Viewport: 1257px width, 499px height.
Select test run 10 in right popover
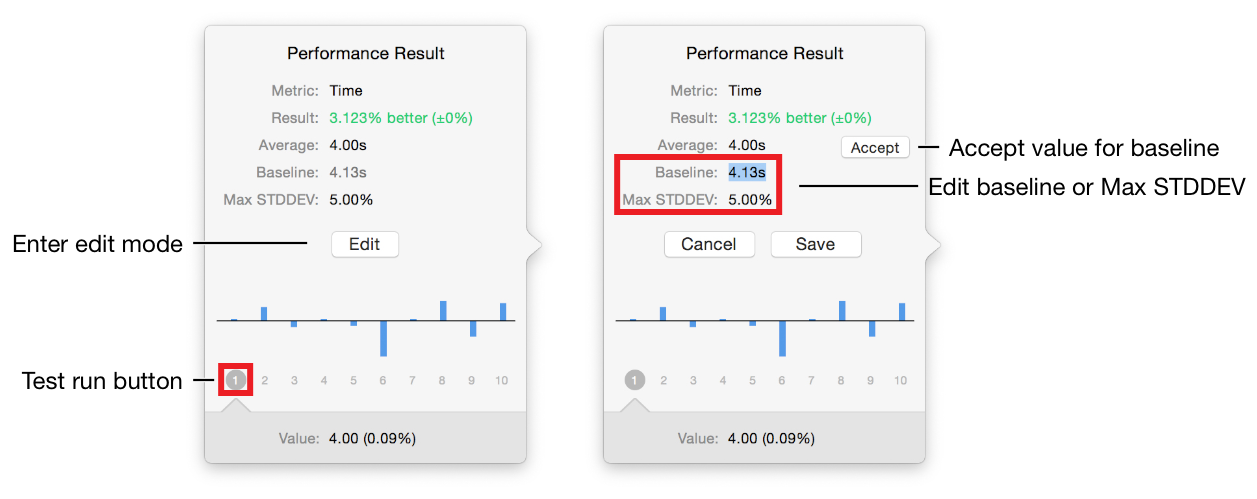pos(901,381)
